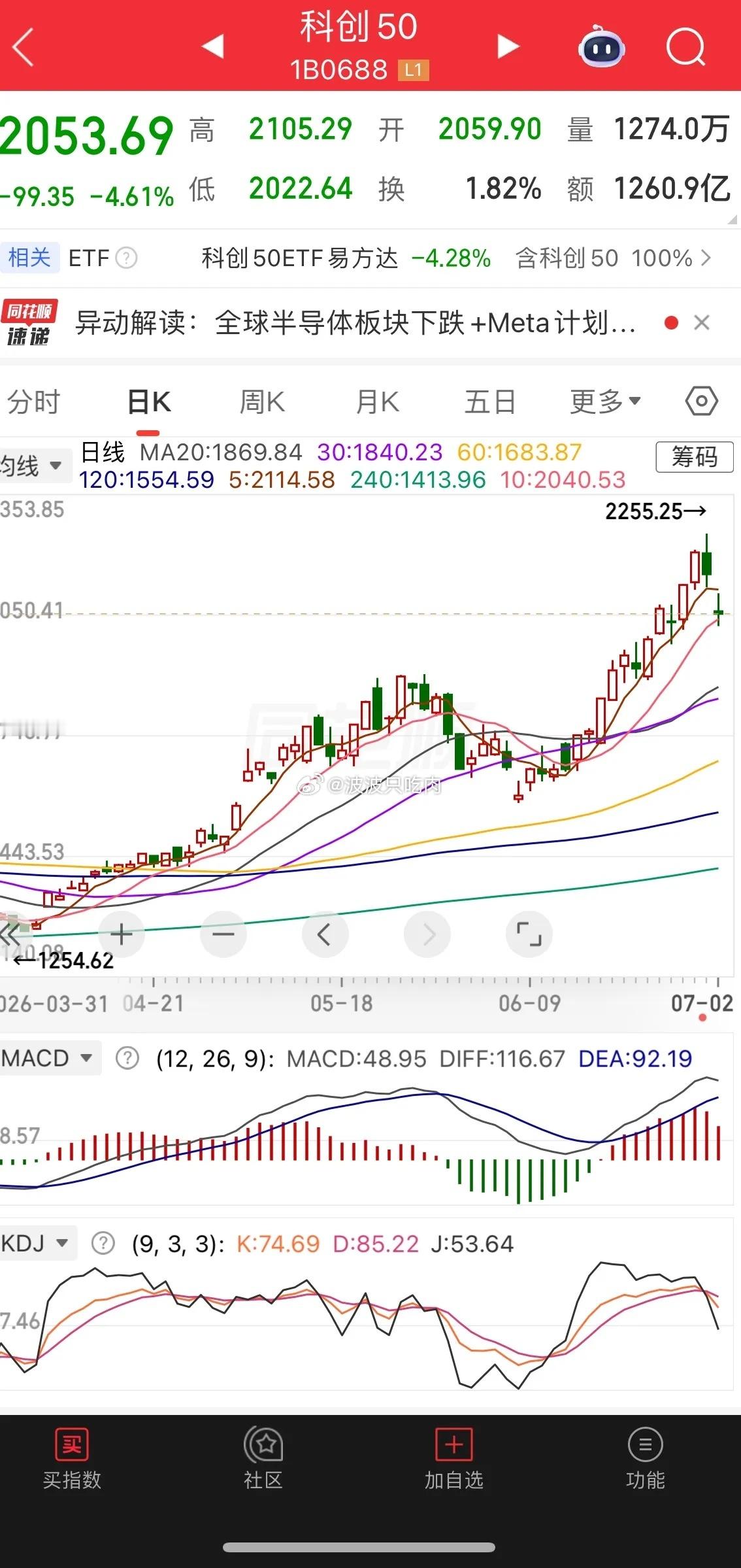Tap peak label 2255.25
The height and width of the screenshot is (1568, 741).
(x=655, y=511)
